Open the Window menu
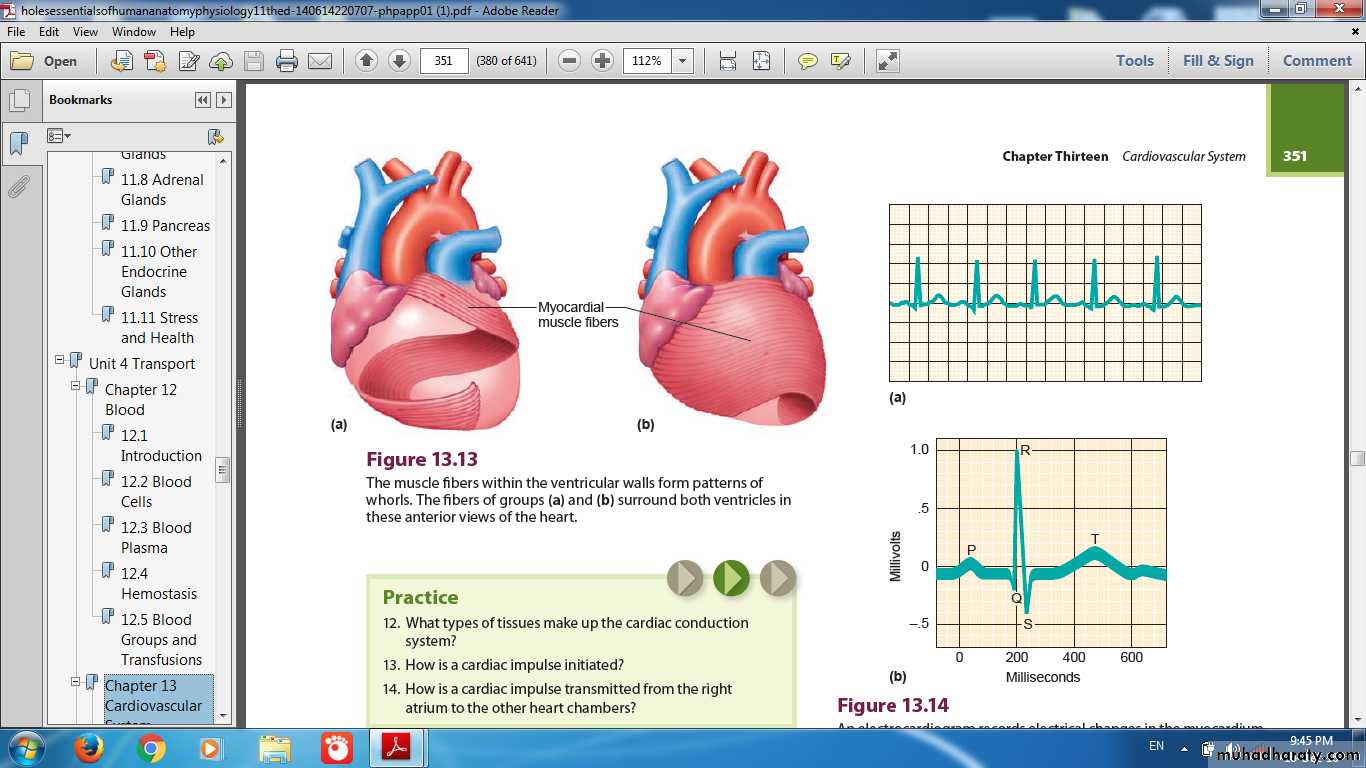 point(133,32)
